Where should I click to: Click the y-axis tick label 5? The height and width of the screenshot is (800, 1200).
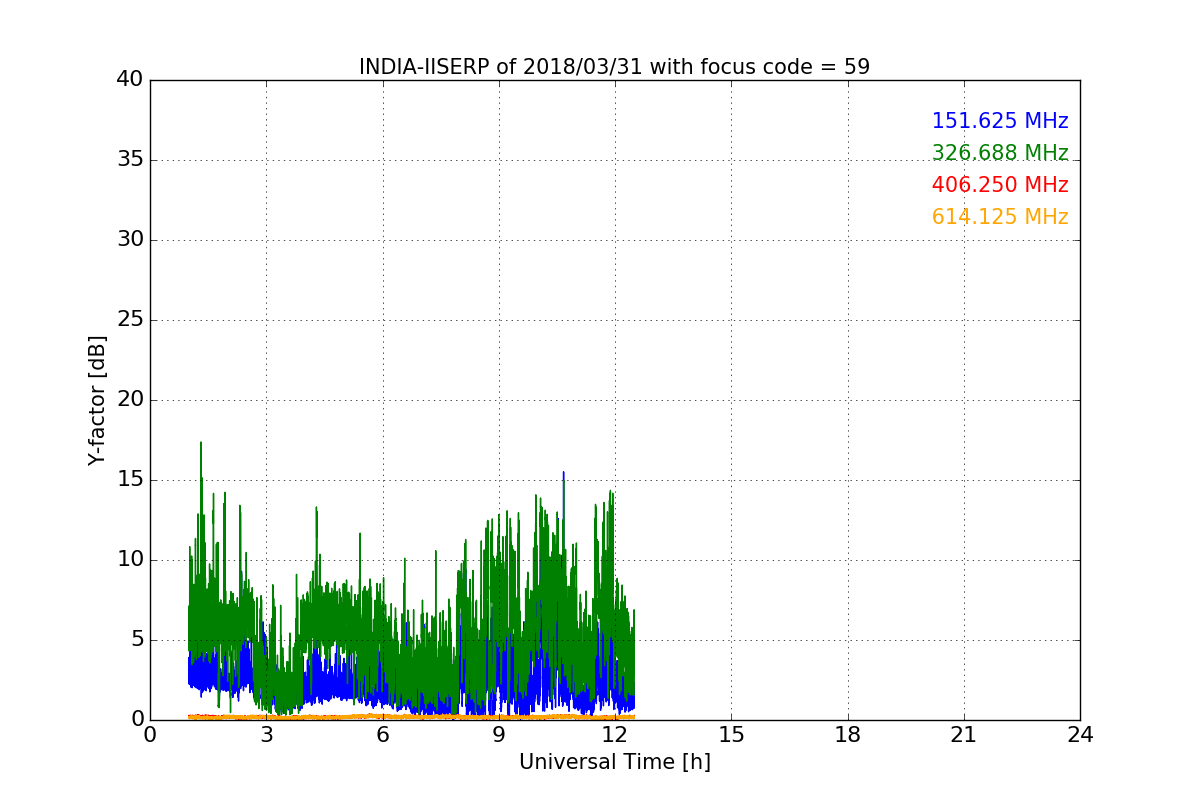136,640
